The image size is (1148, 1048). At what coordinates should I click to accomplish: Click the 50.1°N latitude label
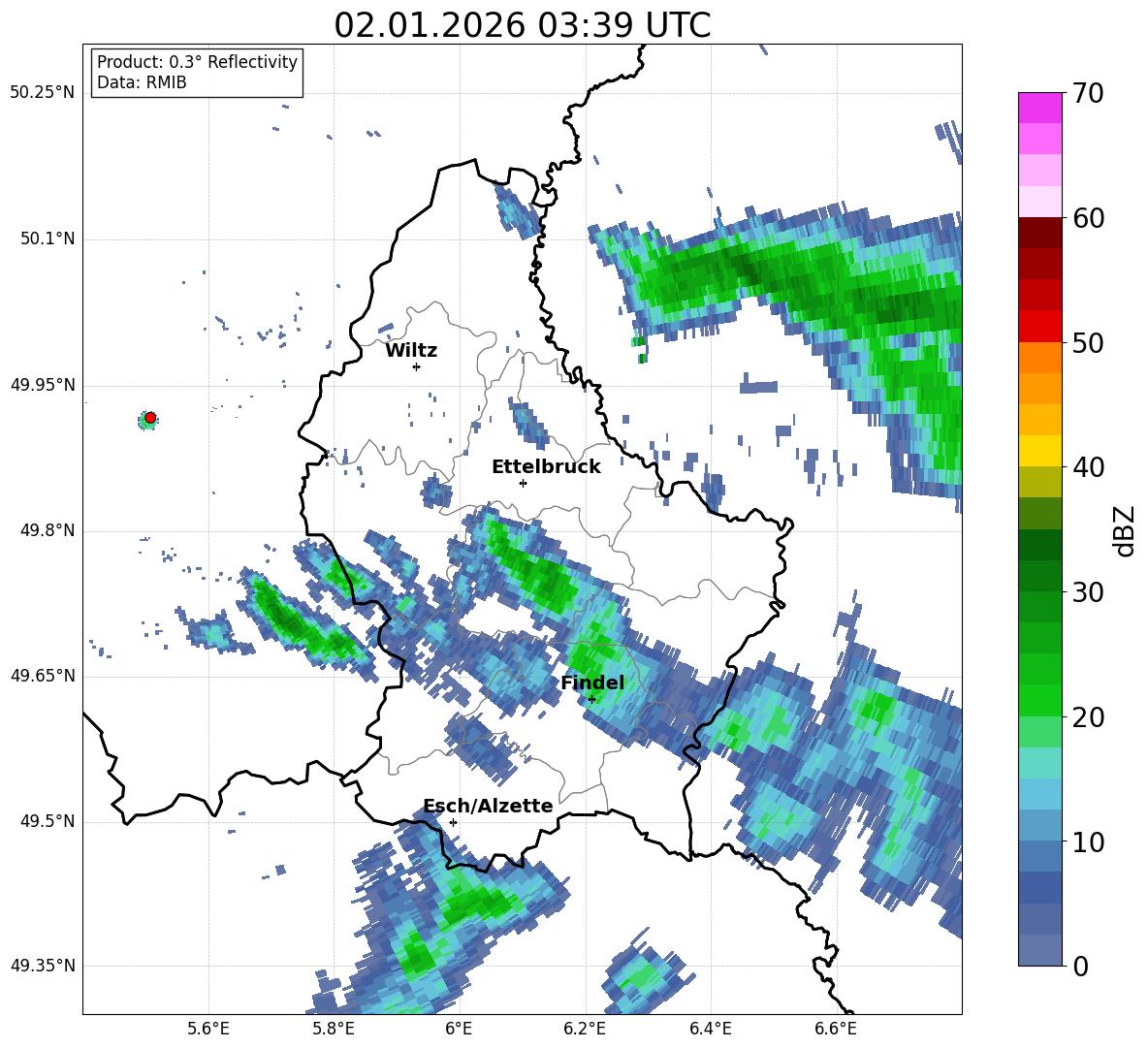coord(48,239)
